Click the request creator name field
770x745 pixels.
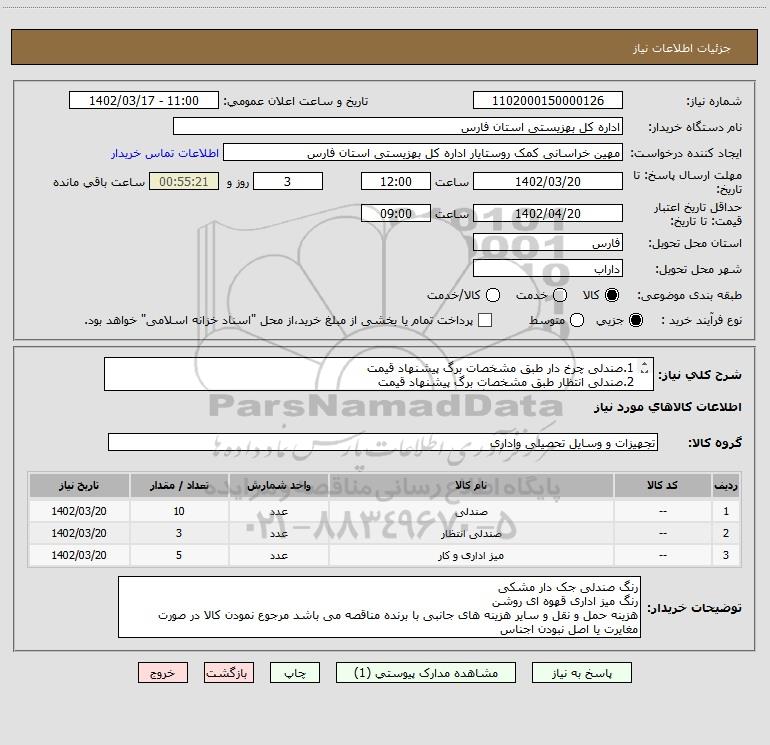click(x=423, y=153)
